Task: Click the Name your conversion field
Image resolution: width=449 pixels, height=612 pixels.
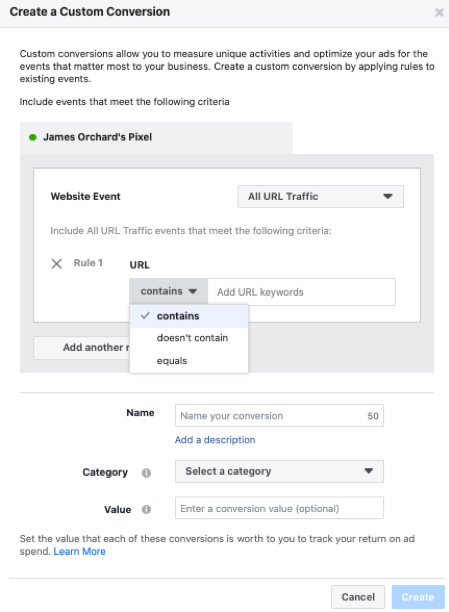Action: (279, 416)
